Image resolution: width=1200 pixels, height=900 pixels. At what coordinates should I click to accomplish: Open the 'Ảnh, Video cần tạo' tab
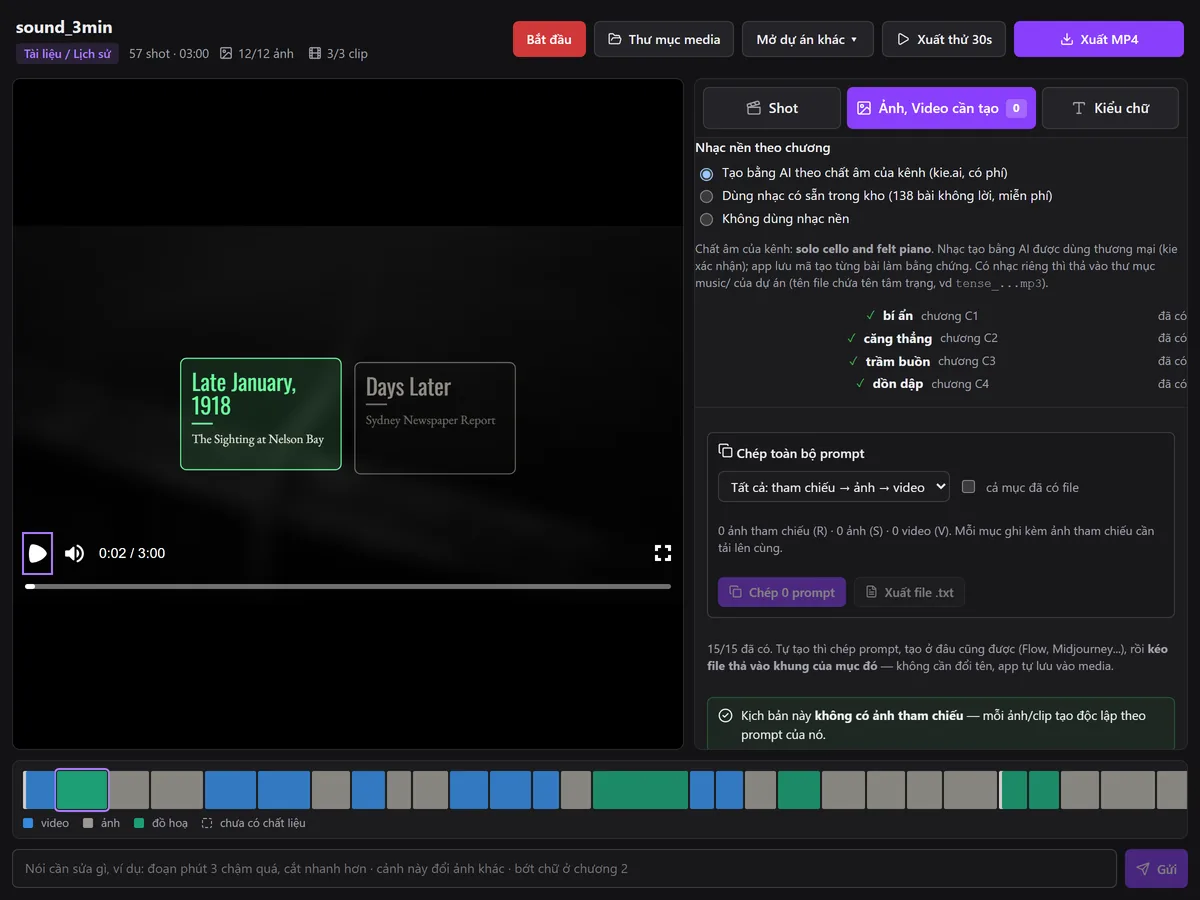click(941, 108)
